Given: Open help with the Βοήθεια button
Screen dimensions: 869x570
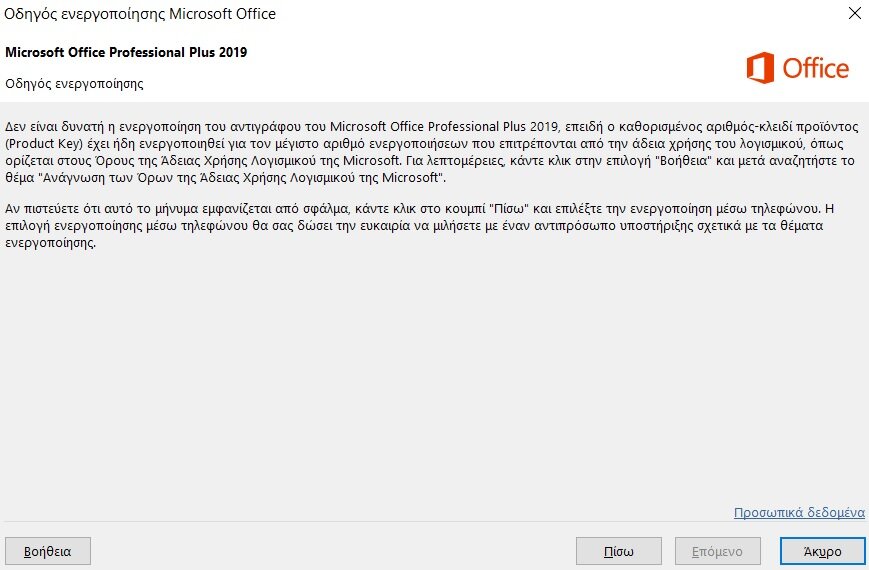Looking at the screenshot, I should pyautogui.click(x=48, y=551).
